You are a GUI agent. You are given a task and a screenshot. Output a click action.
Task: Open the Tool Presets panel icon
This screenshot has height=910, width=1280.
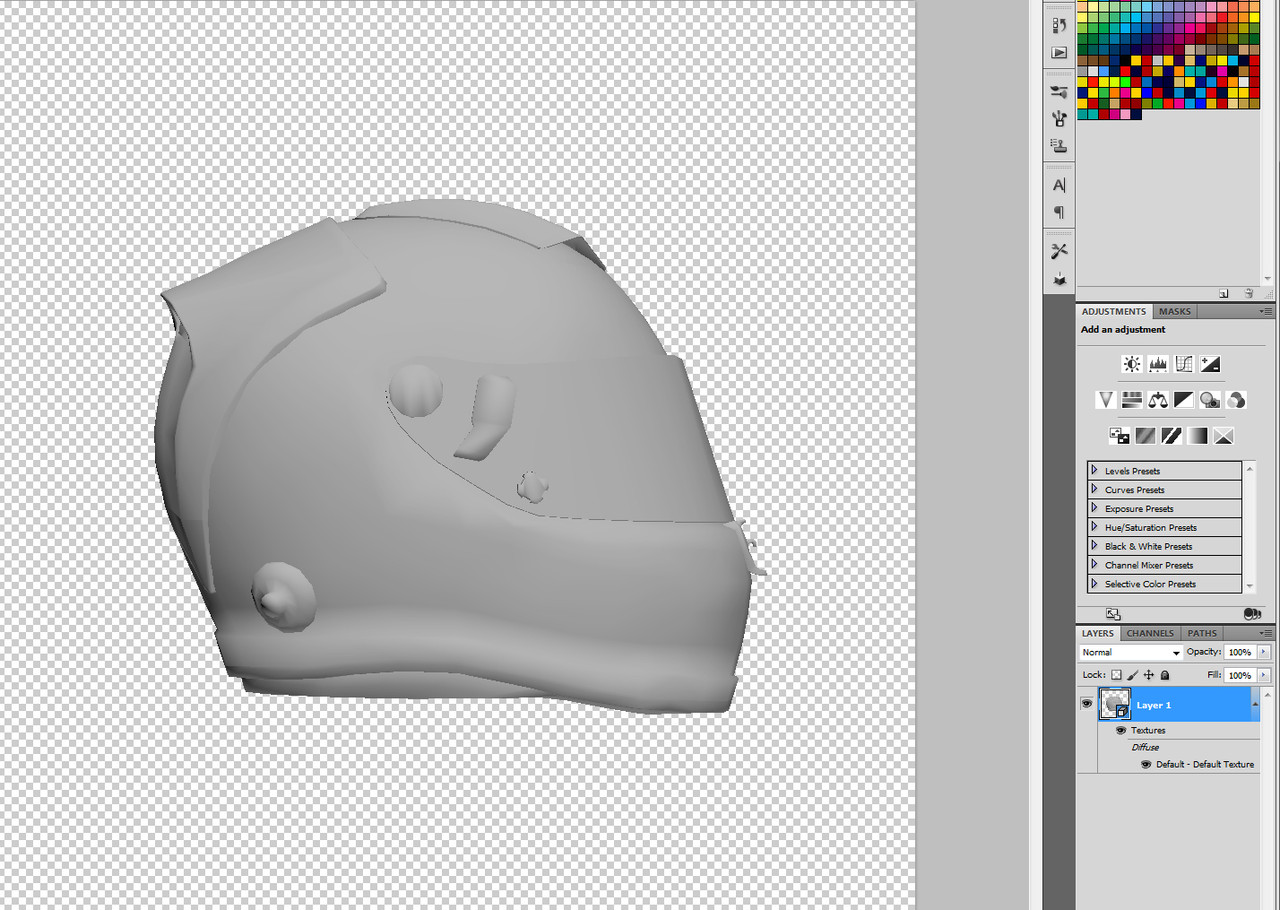tap(1059, 251)
